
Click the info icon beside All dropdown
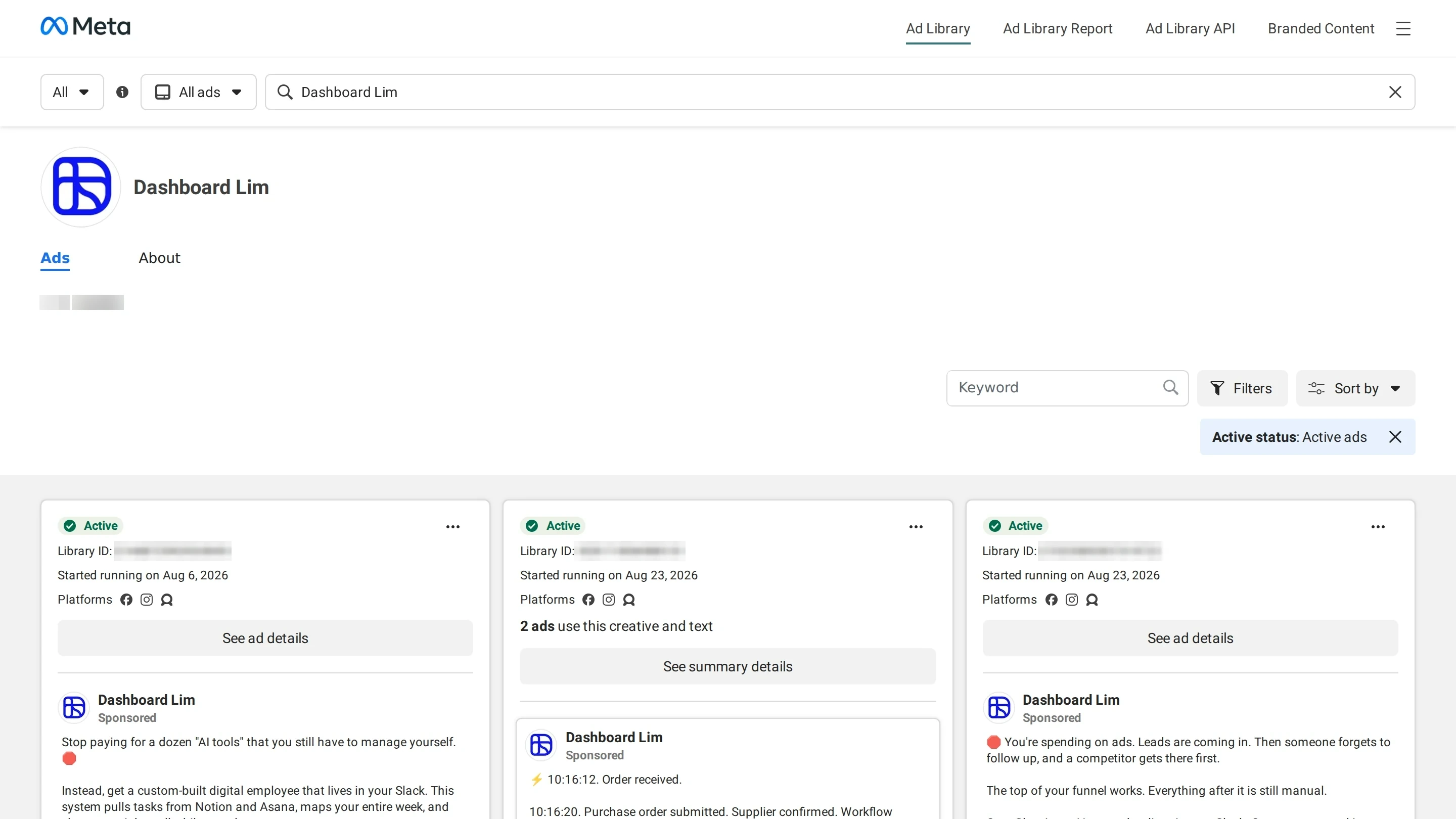point(122,92)
